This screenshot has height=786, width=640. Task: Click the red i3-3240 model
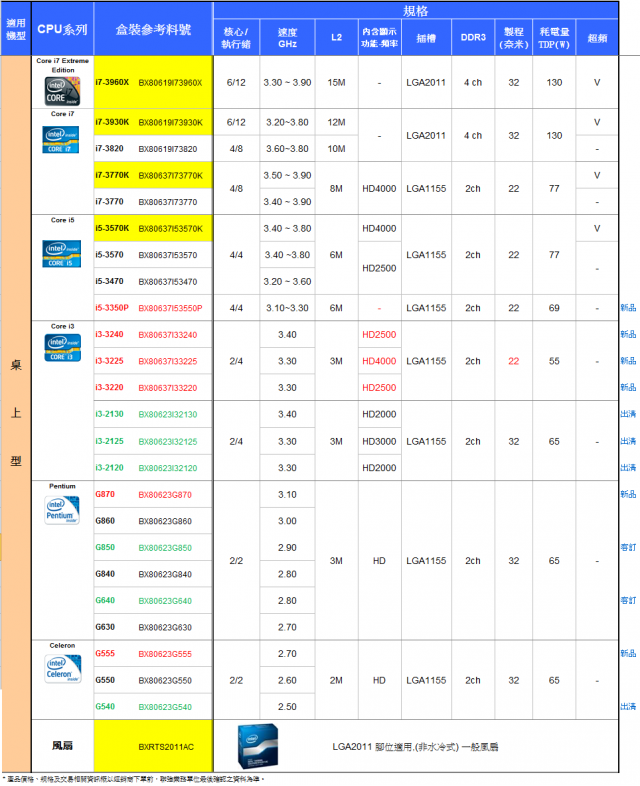(x=109, y=334)
